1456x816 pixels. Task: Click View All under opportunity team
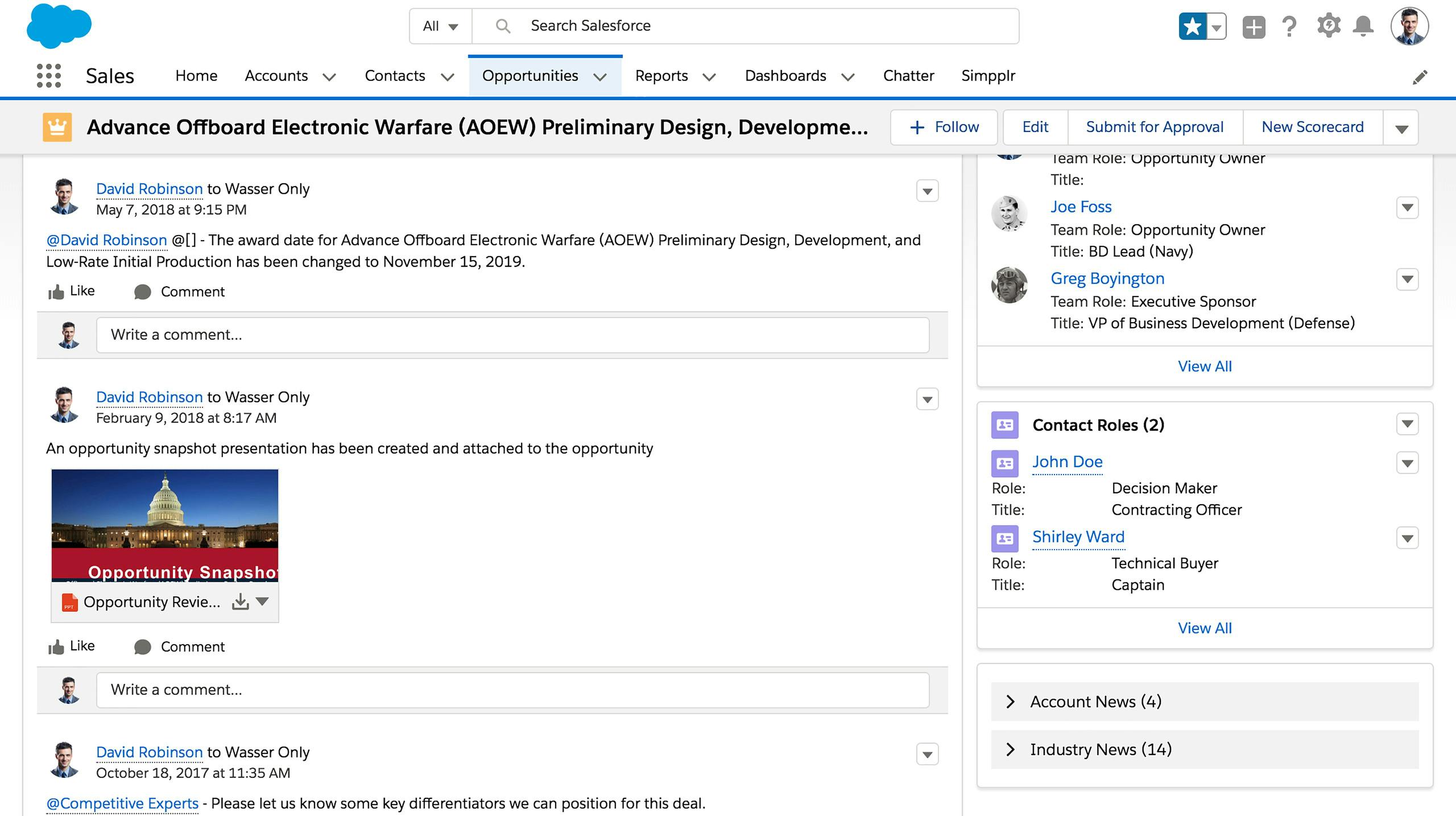1205,366
